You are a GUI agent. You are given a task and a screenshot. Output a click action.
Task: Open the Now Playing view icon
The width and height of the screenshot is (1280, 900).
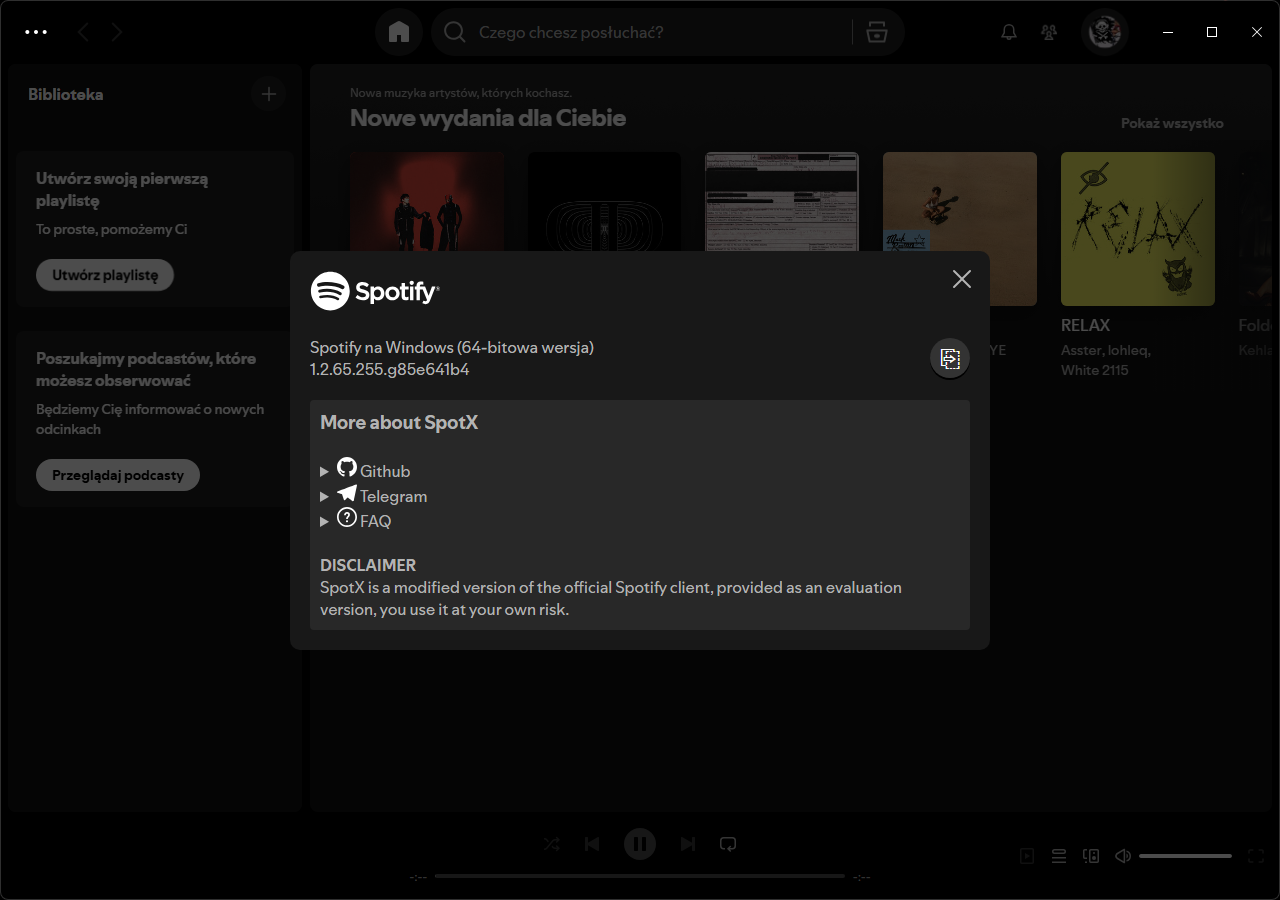(x=1027, y=856)
